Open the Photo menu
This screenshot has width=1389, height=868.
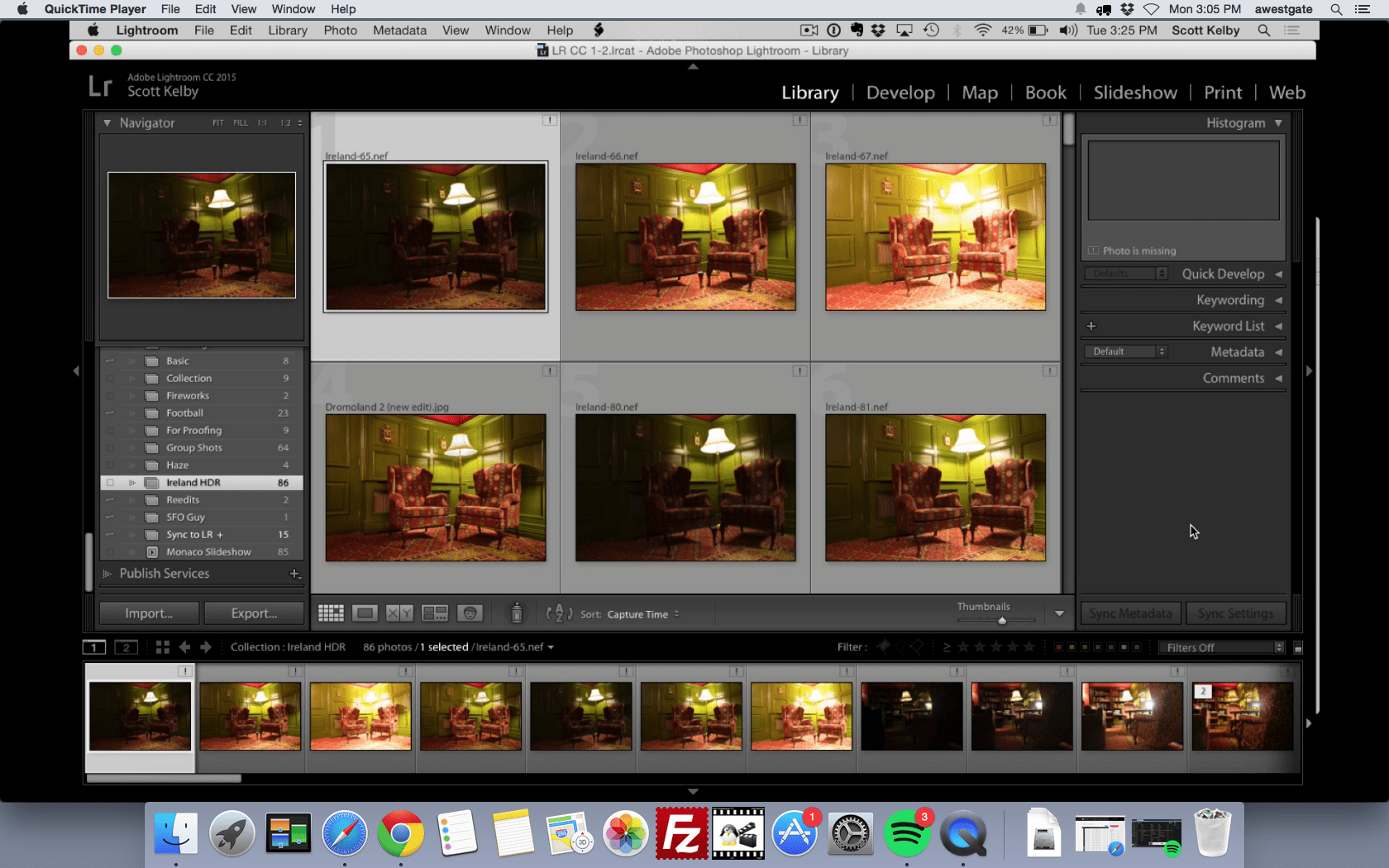pos(340,30)
